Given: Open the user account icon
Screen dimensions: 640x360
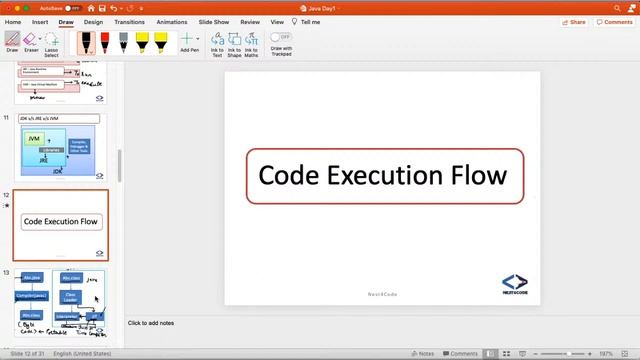Looking at the screenshot, I should (631, 8).
